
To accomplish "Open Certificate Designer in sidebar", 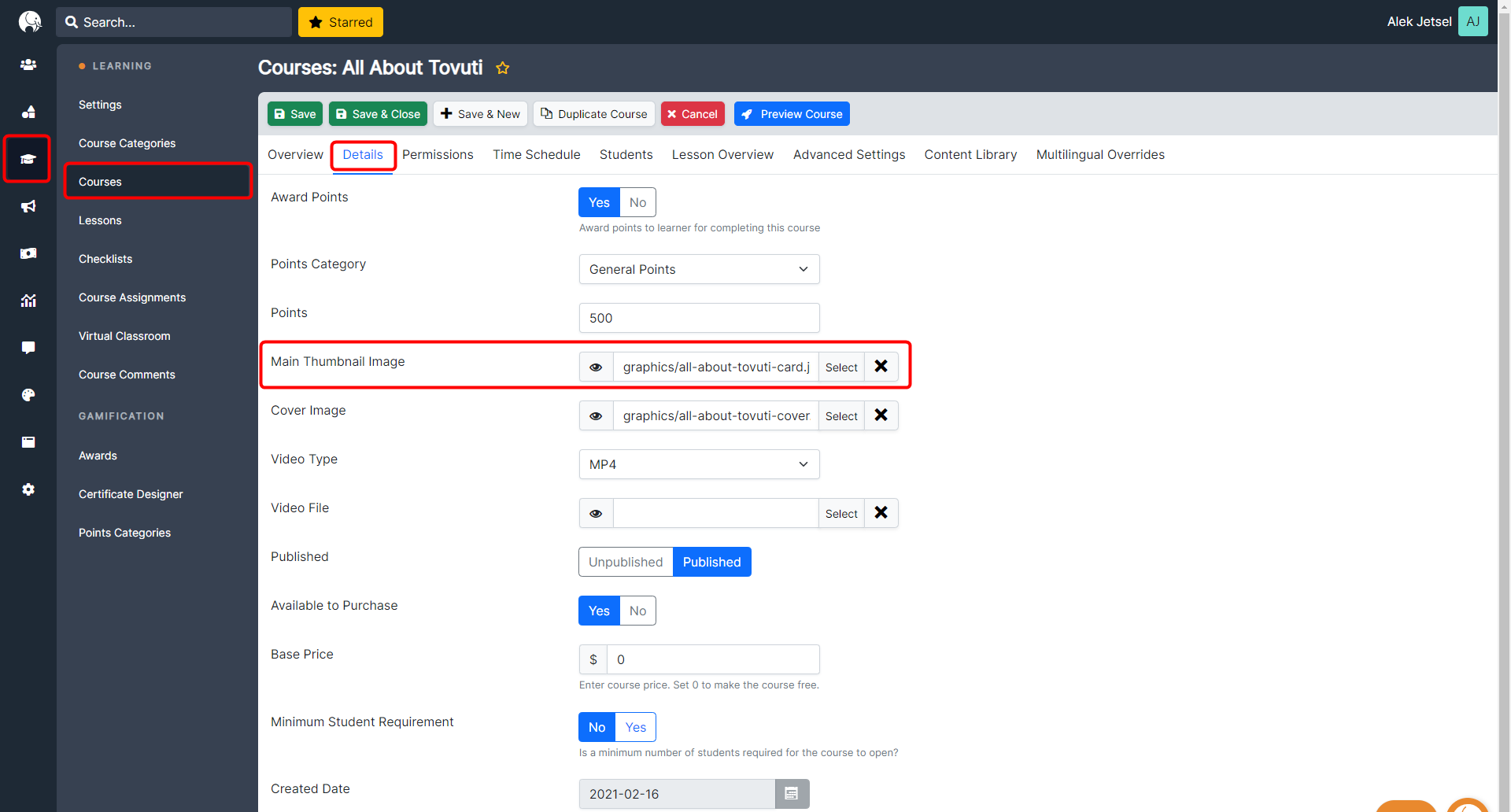I will point(131,494).
